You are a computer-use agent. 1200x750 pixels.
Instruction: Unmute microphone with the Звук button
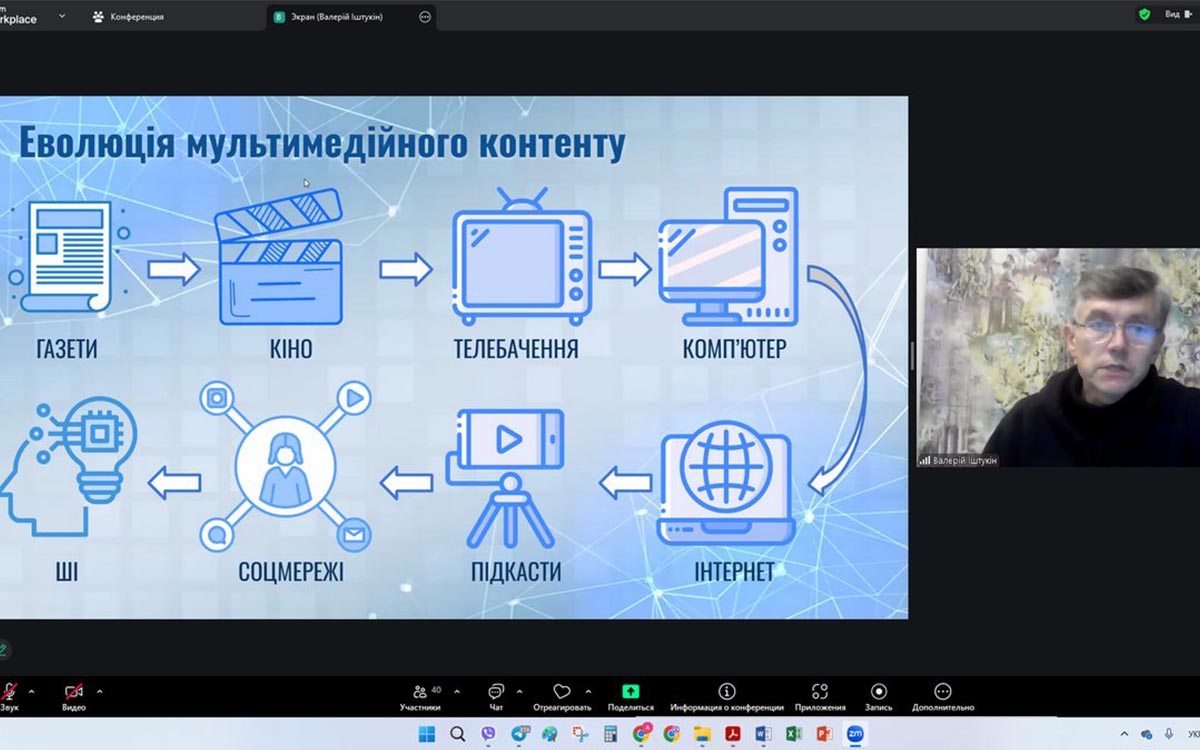pos(9,692)
